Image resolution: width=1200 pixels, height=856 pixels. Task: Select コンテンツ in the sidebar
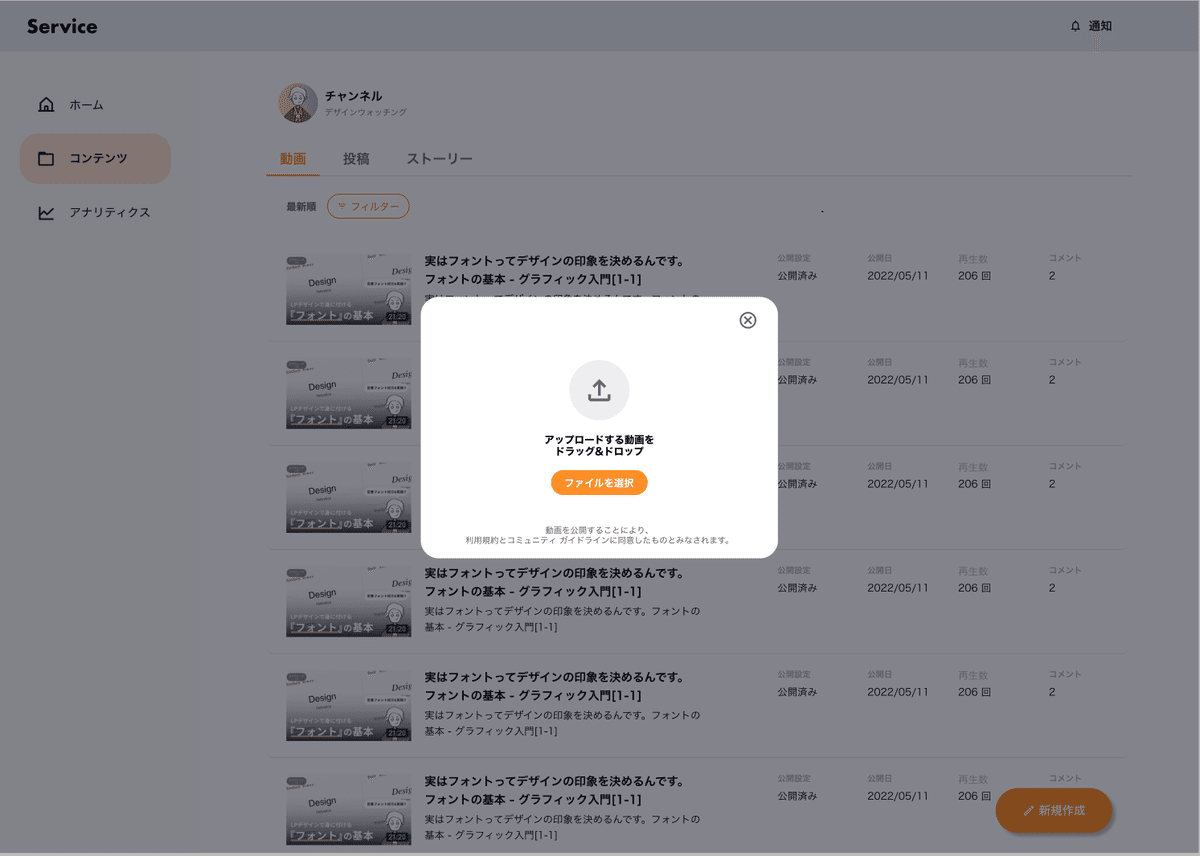pos(95,159)
